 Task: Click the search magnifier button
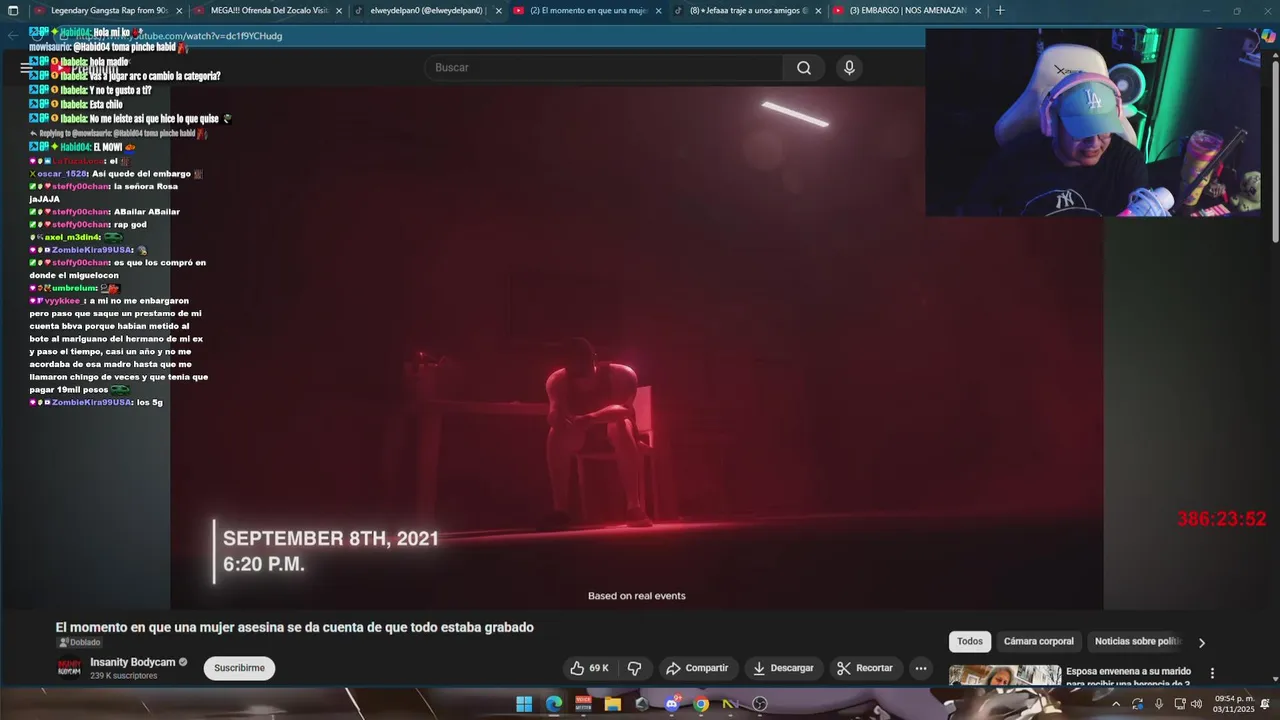click(804, 68)
